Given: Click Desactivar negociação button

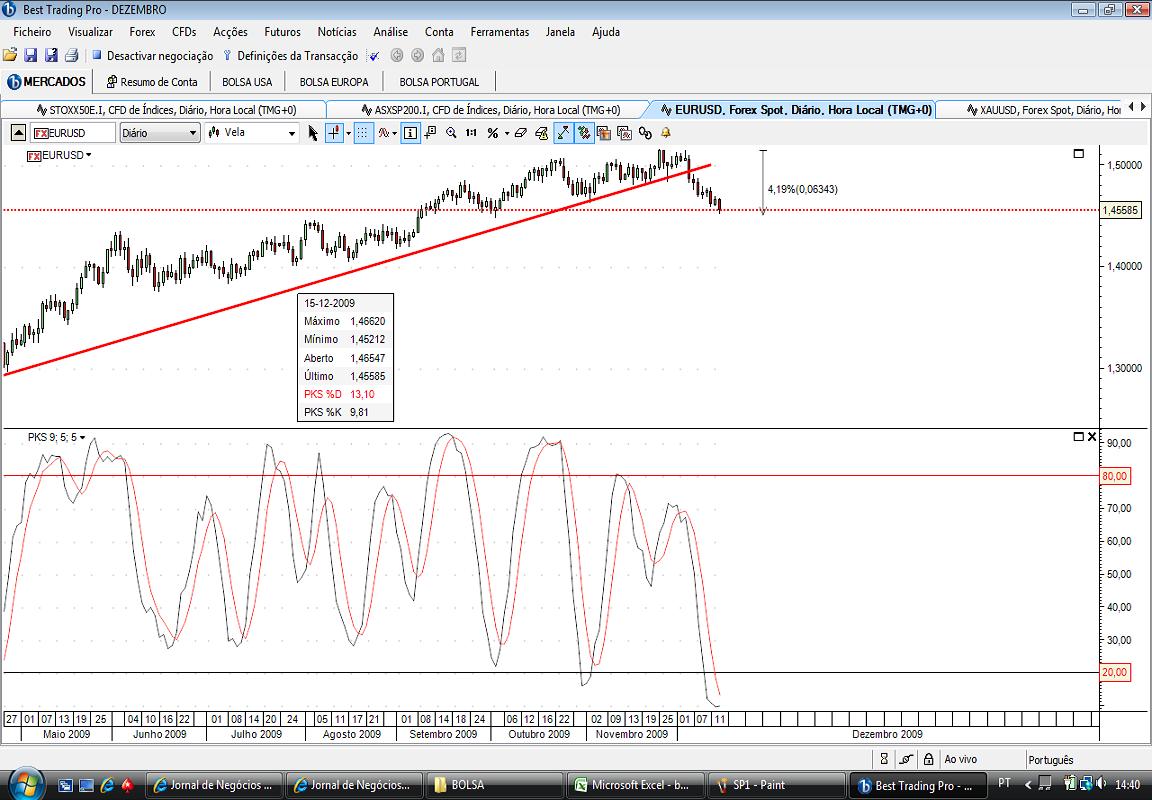Looking at the screenshot, I should pos(152,56).
